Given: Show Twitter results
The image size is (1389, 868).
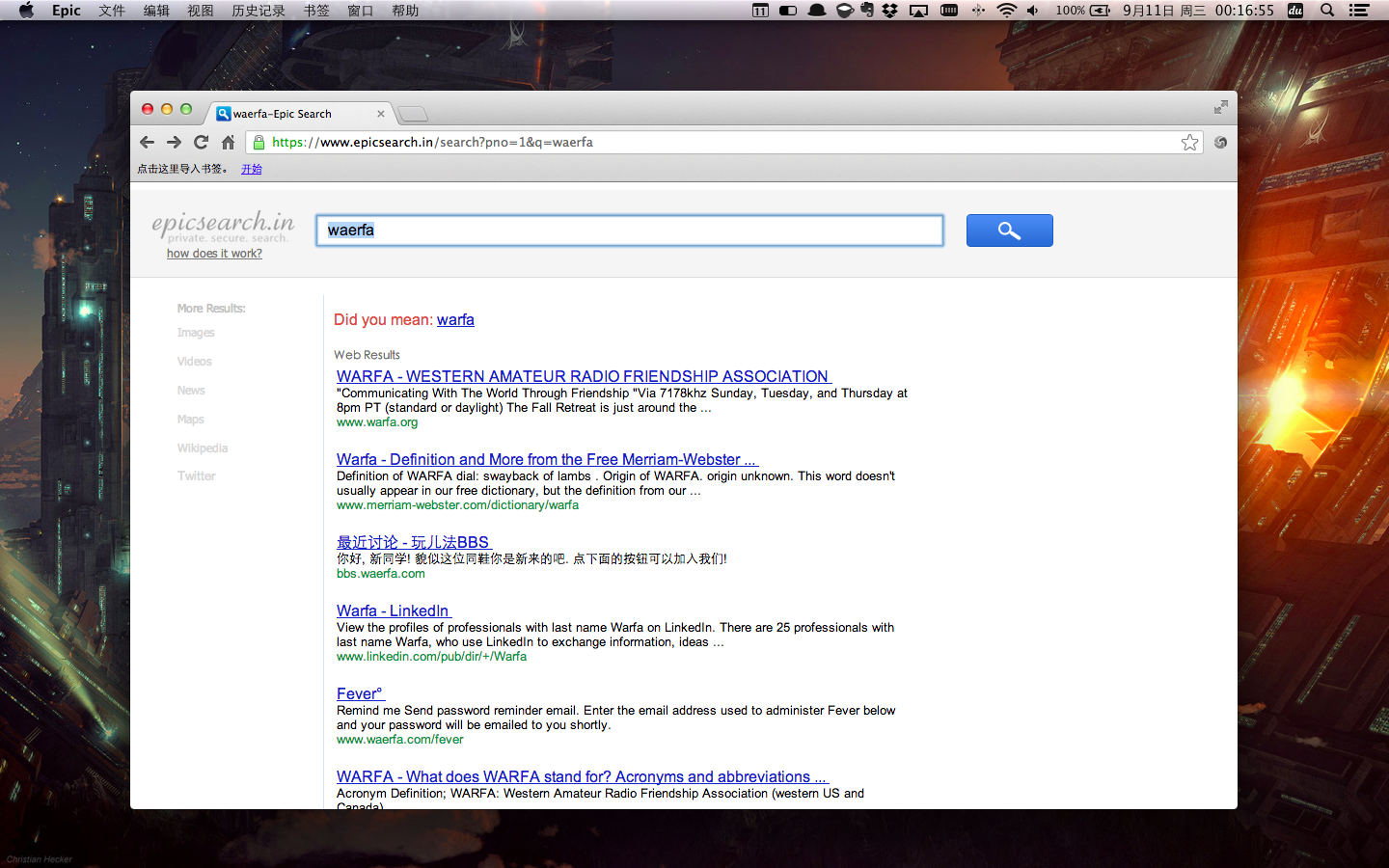Looking at the screenshot, I should click(197, 476).
